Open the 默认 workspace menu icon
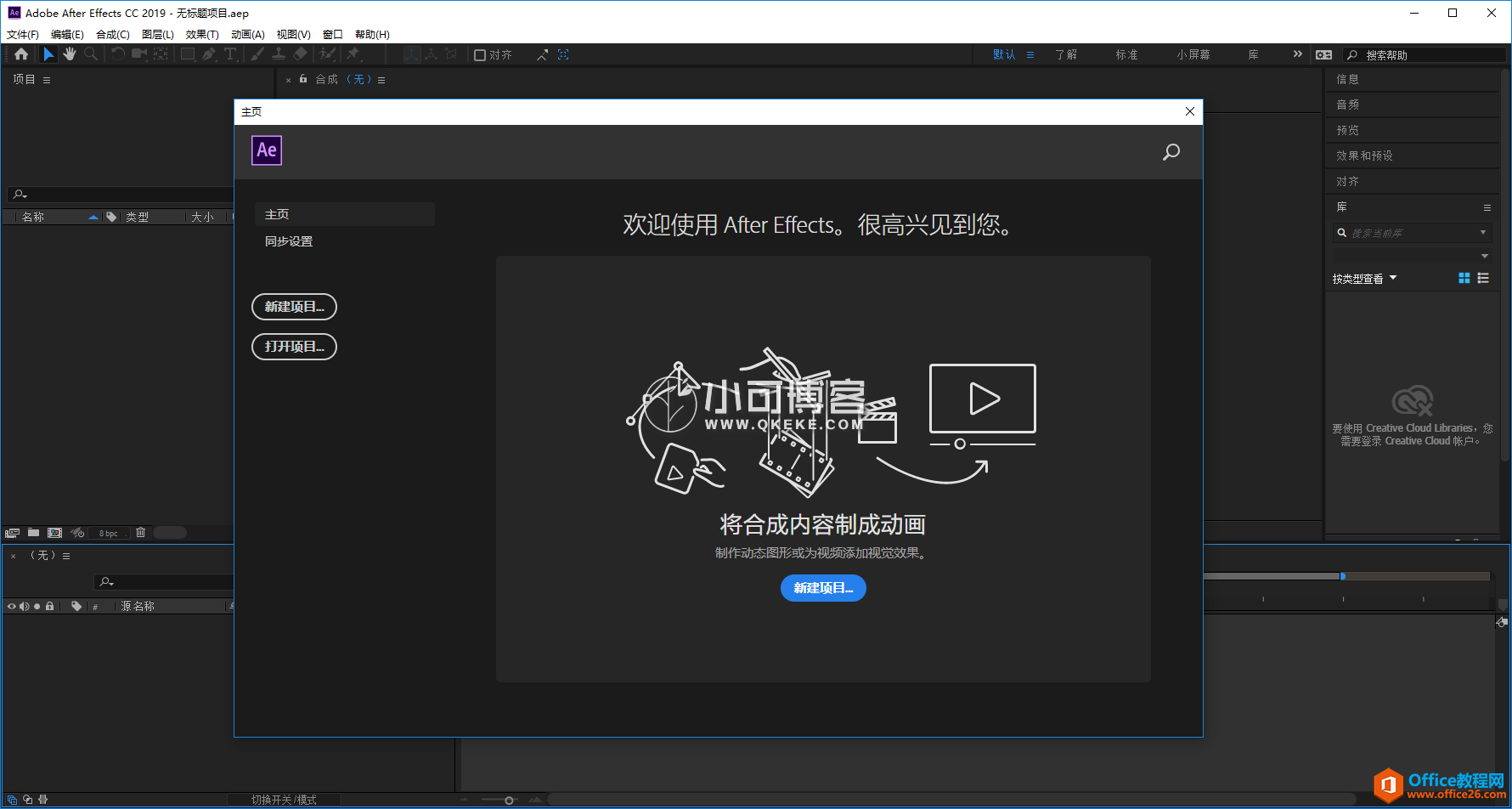The image size is (1512, 809). 1030,54
